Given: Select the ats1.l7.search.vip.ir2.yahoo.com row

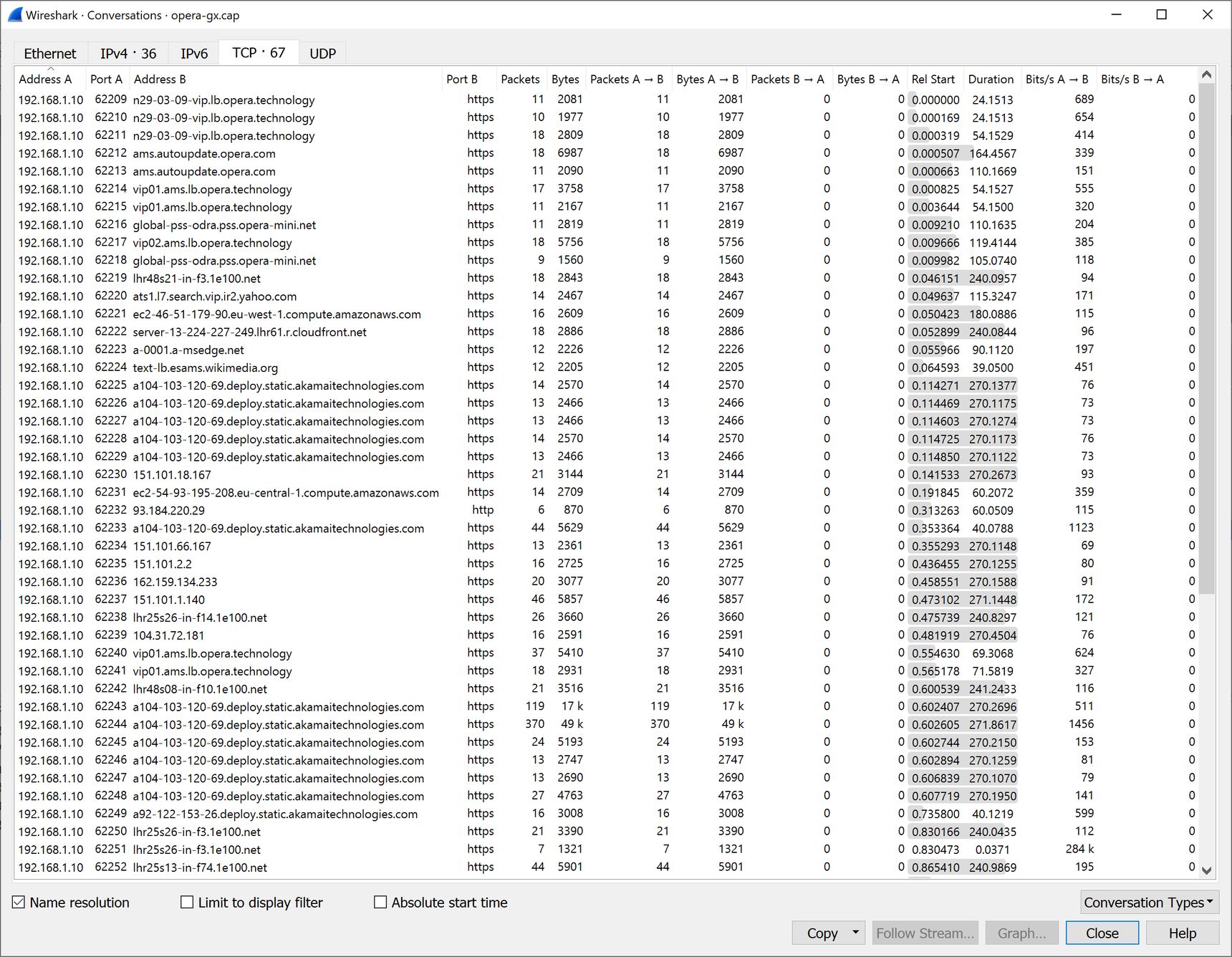Looking at the screenshot, I should (x=606, y=296).
